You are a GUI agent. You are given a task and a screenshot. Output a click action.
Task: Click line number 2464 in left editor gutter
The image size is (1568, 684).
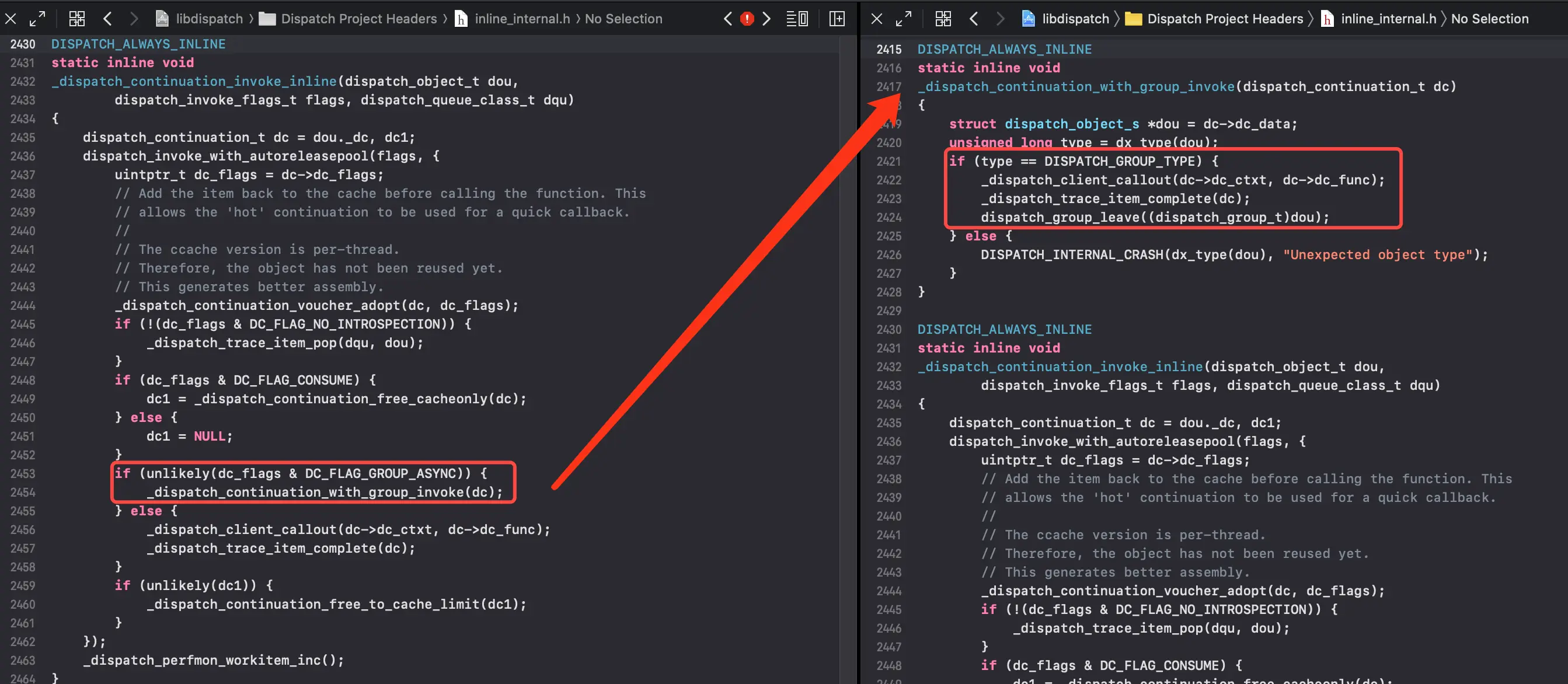(23, 678)
